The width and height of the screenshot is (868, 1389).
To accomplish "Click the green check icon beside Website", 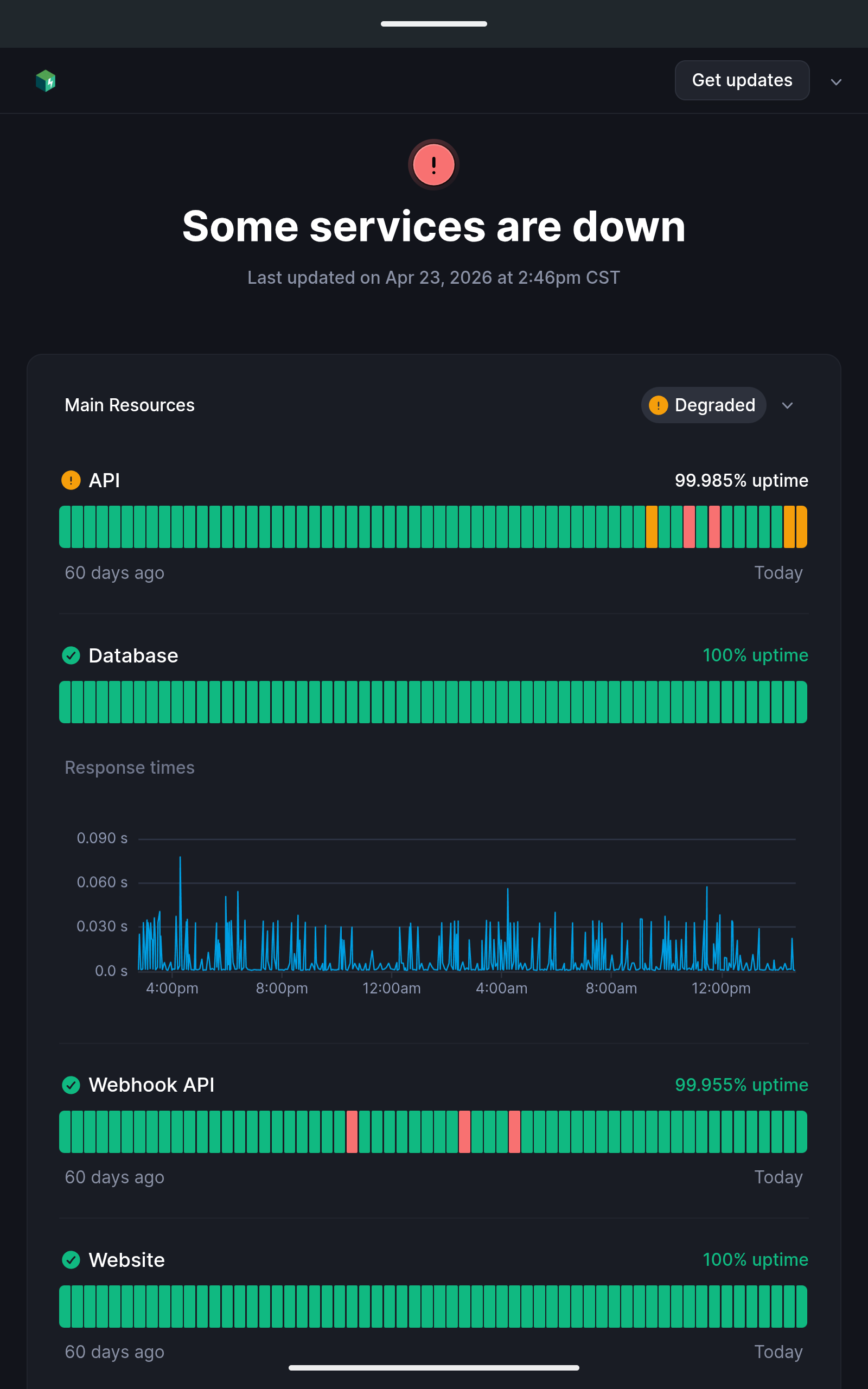I will point(71,1259).
